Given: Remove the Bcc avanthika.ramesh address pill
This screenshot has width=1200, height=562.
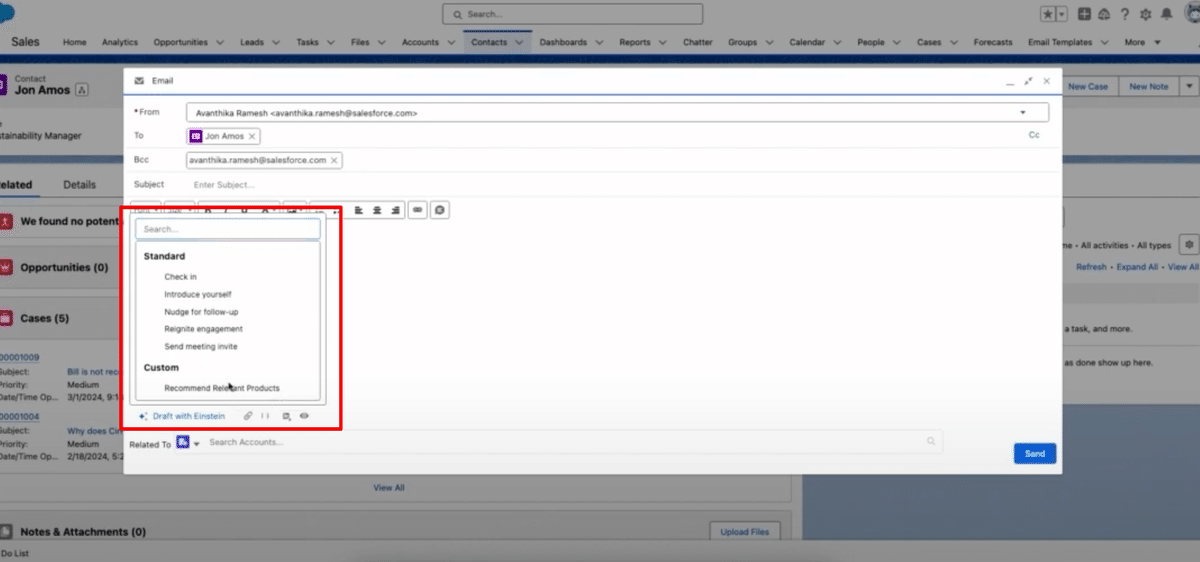Looking at the screenshot, I should 334,160.
